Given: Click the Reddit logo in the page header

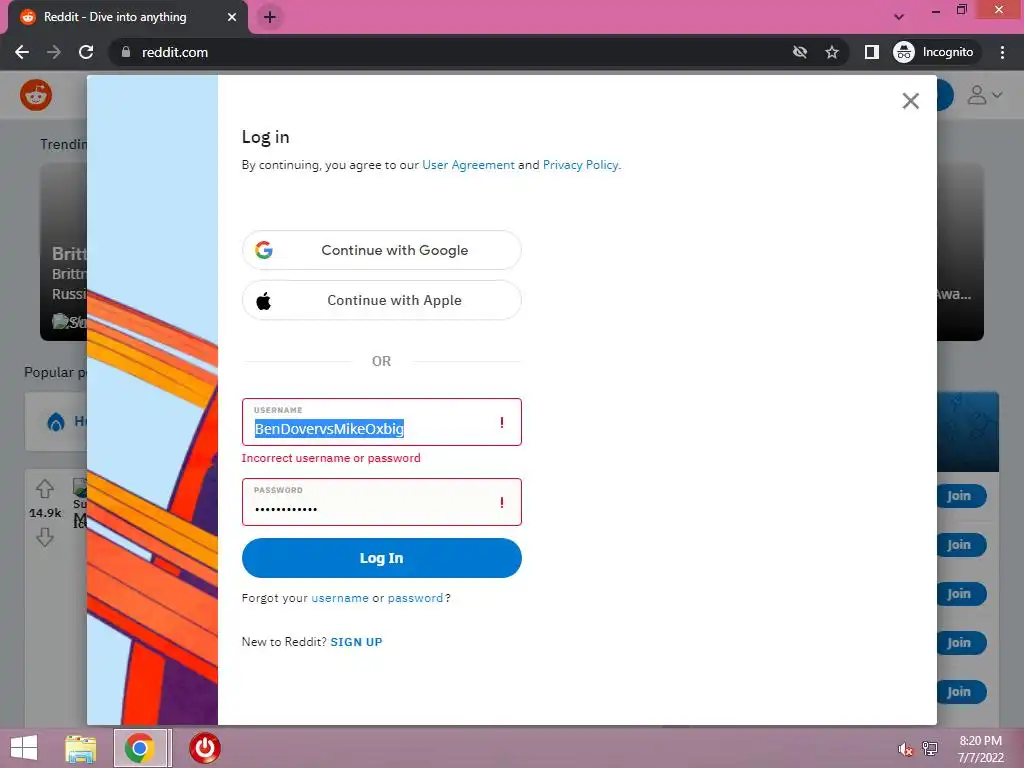Looking at the screenshot, I should 36,95.
